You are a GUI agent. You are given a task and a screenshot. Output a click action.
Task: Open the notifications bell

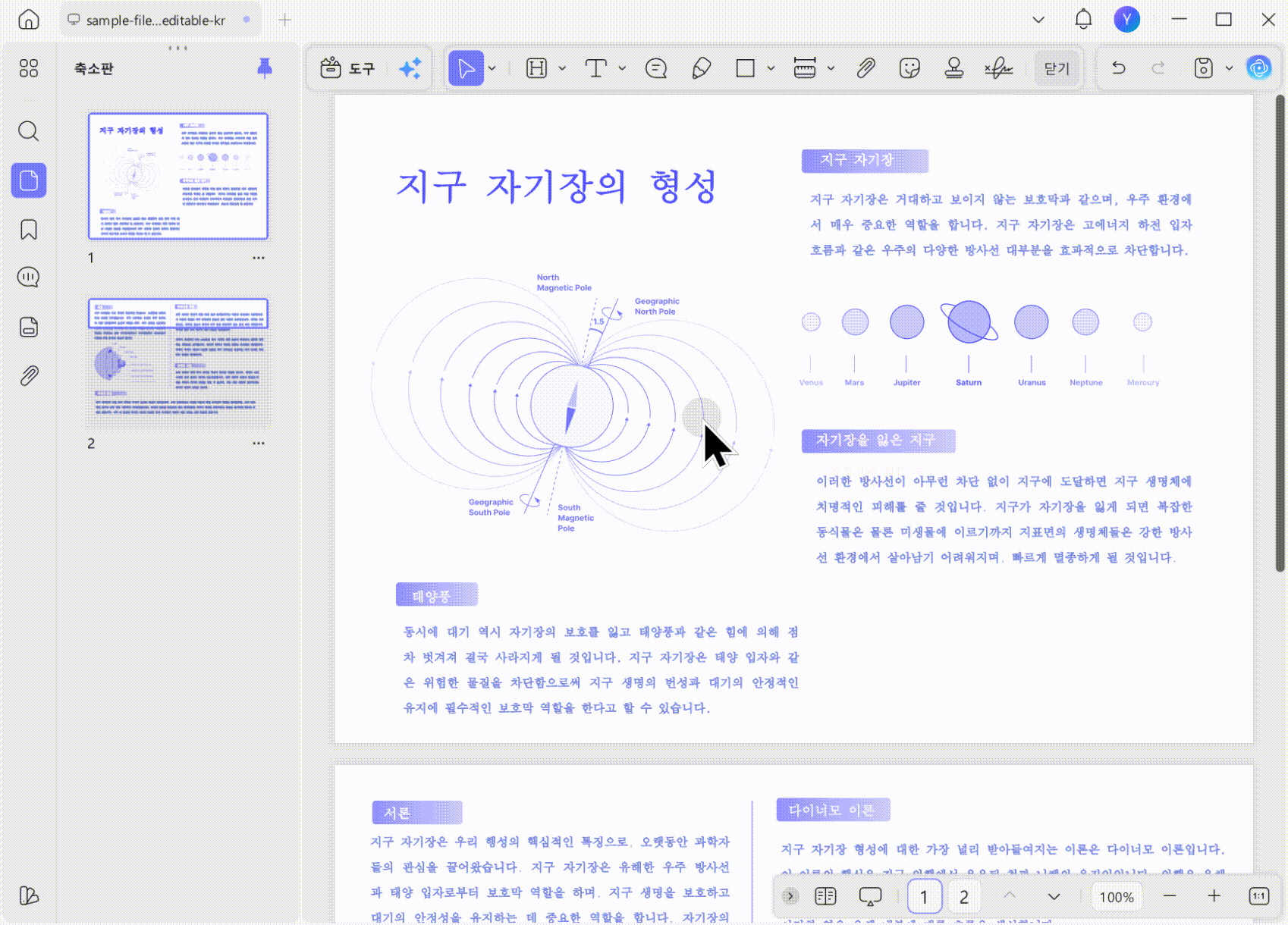tap(1084, 20)
